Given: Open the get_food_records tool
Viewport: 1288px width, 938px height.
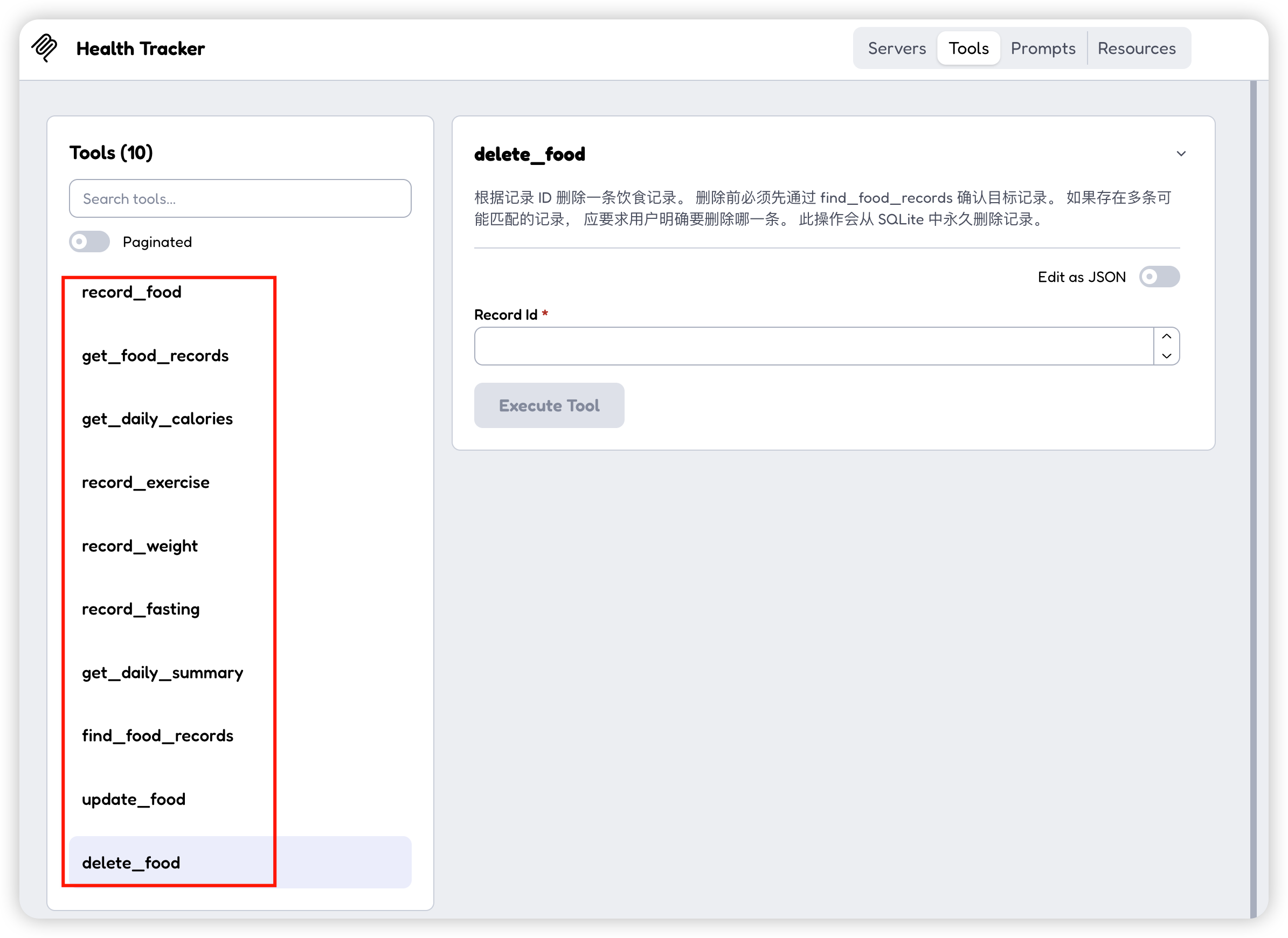Looking at the screenshot, I should 240,356.
